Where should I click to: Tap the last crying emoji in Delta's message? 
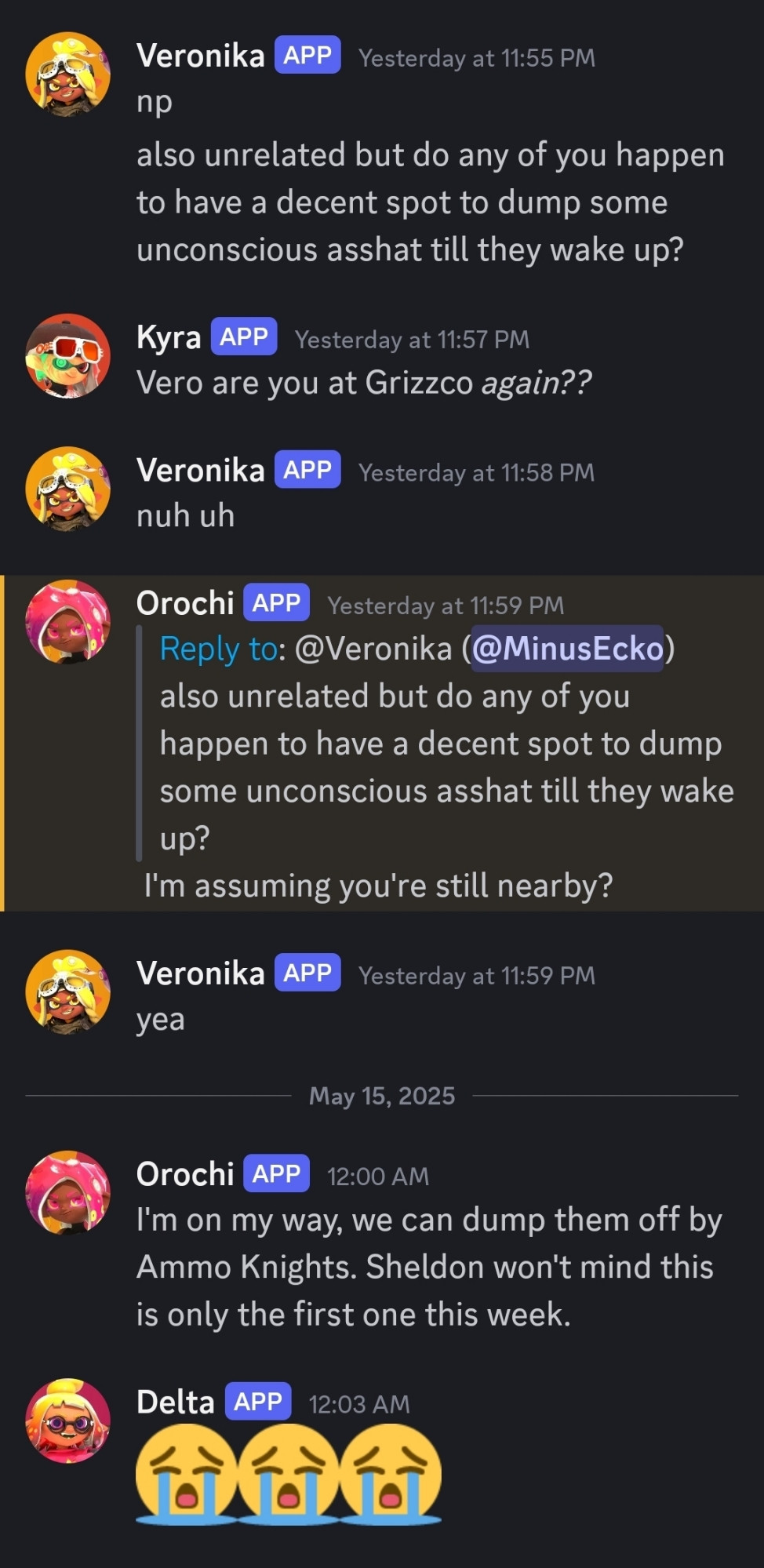390,1474
